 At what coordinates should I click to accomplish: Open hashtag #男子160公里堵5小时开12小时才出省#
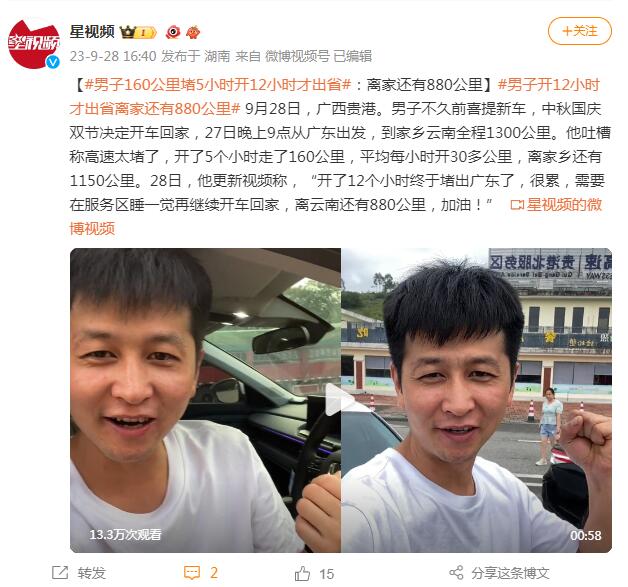[x=218, y=85]
